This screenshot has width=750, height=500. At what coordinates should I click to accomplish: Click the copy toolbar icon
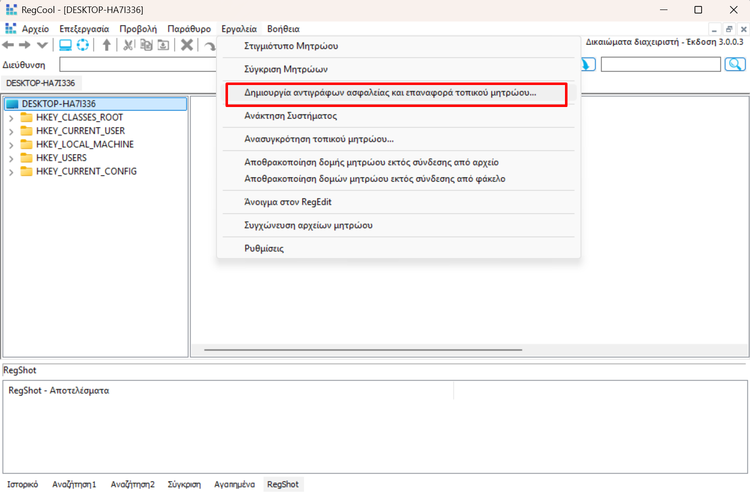click(x=146, y=46)
